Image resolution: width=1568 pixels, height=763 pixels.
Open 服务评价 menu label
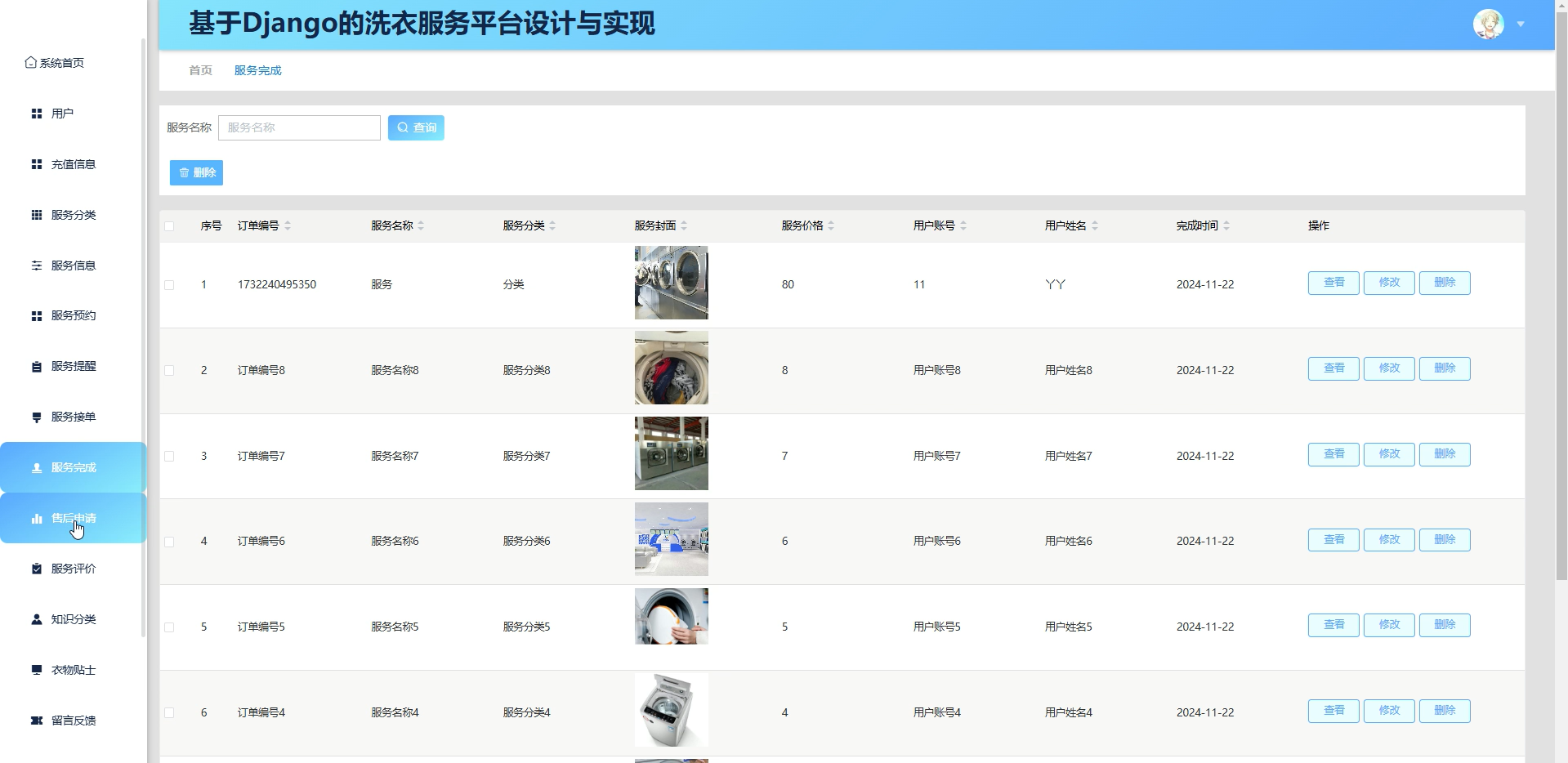click(74, 569)
